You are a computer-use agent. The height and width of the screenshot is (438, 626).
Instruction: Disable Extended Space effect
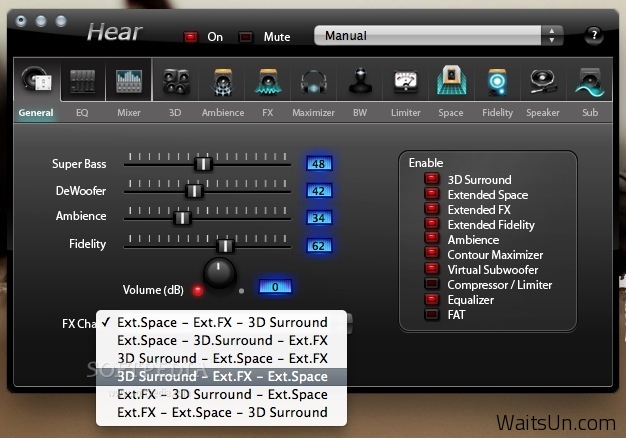pyautogui.click(x=432, y=194)
